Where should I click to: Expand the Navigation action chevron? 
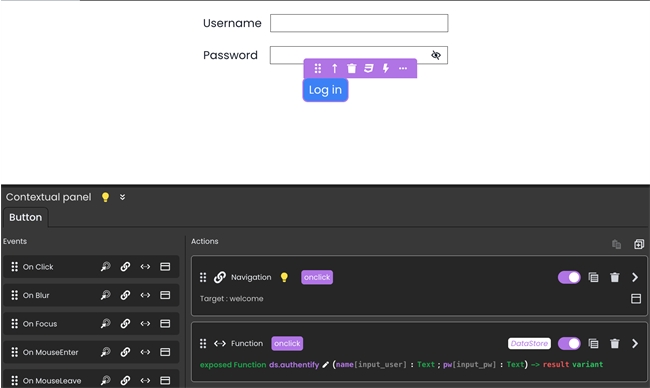(x=635, y=277)
